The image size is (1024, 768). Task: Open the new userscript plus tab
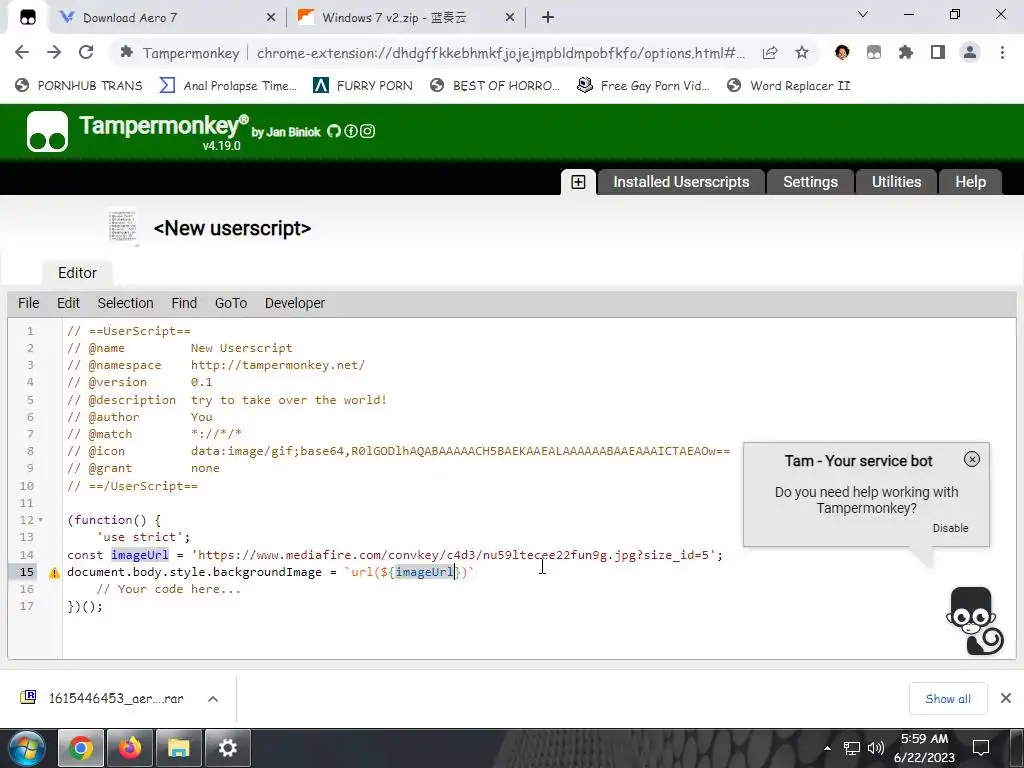[x=578, y=182]
